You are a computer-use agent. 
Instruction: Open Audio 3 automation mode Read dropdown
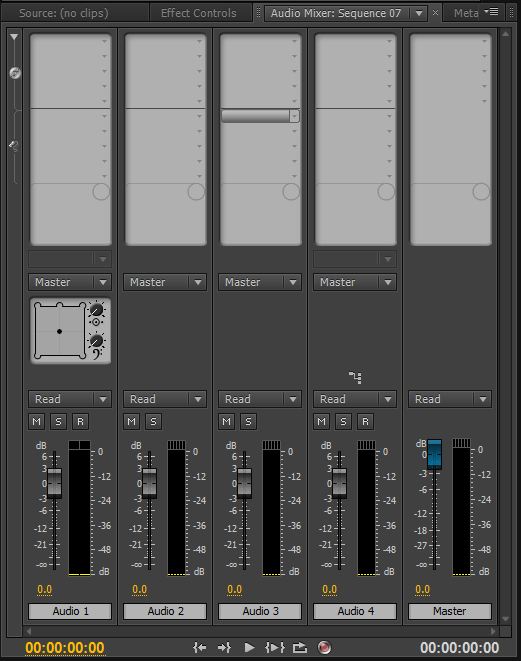point(260,399)
